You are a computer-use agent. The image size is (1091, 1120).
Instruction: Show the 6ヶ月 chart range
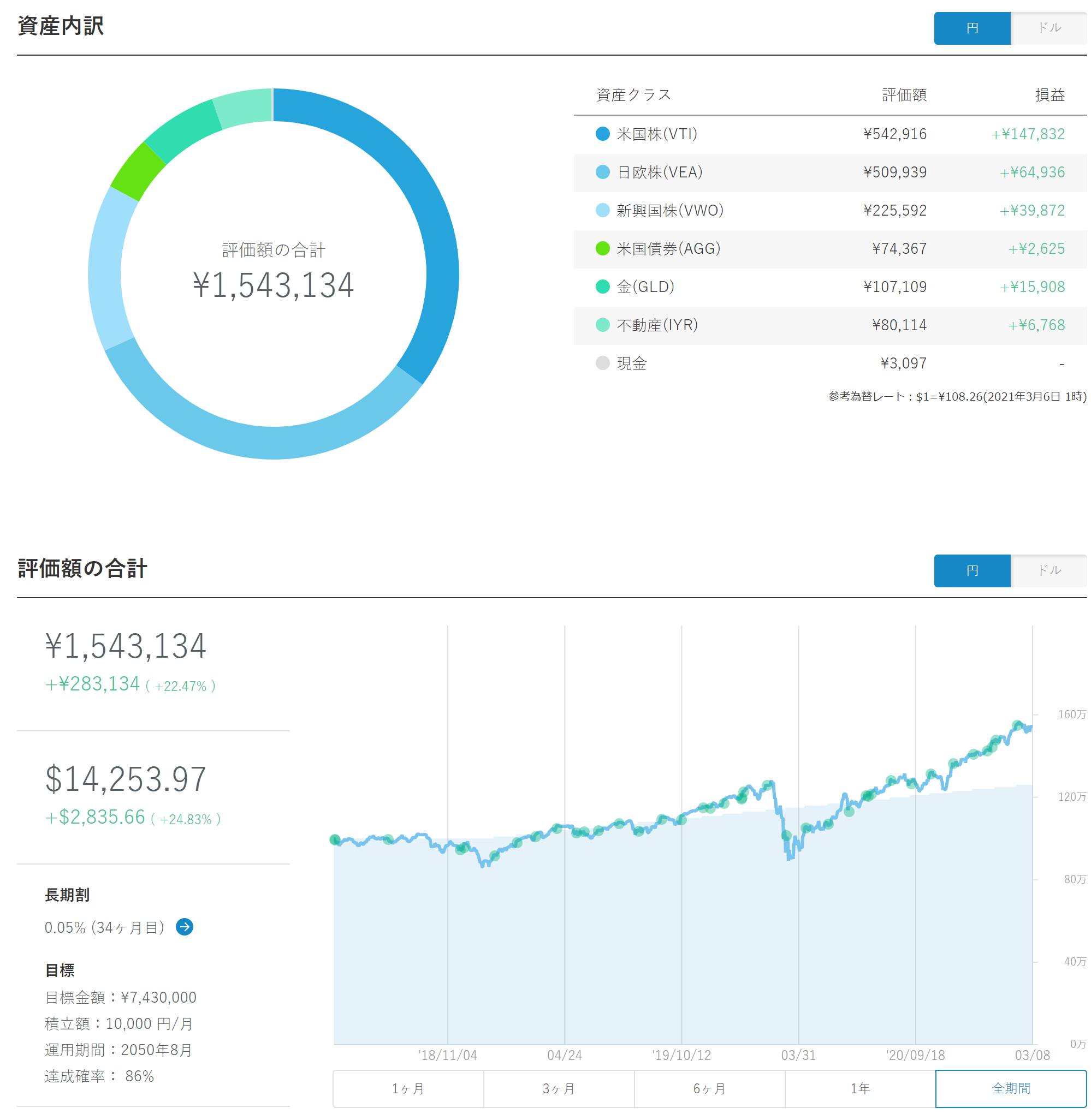[709, 1088]
